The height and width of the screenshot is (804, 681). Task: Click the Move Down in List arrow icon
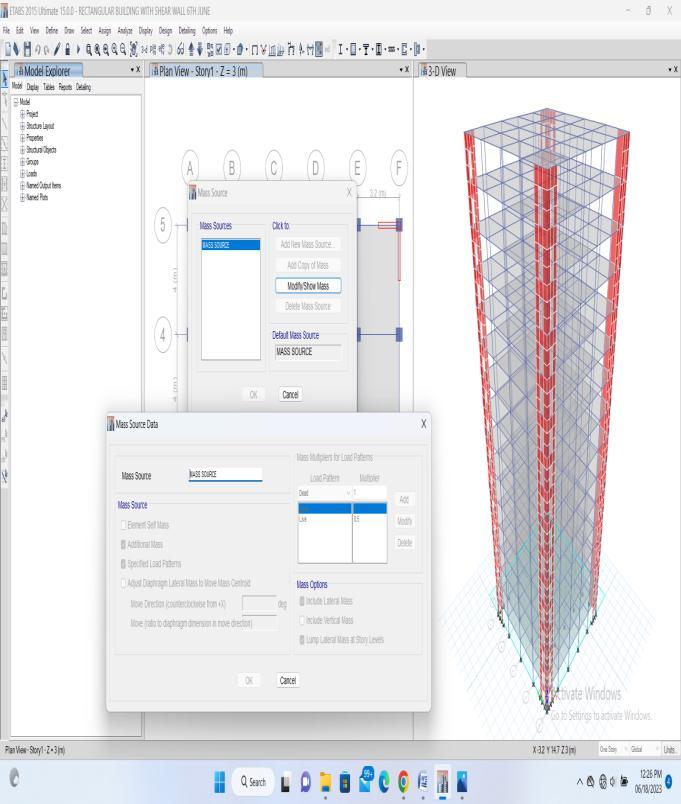[201, 49]
